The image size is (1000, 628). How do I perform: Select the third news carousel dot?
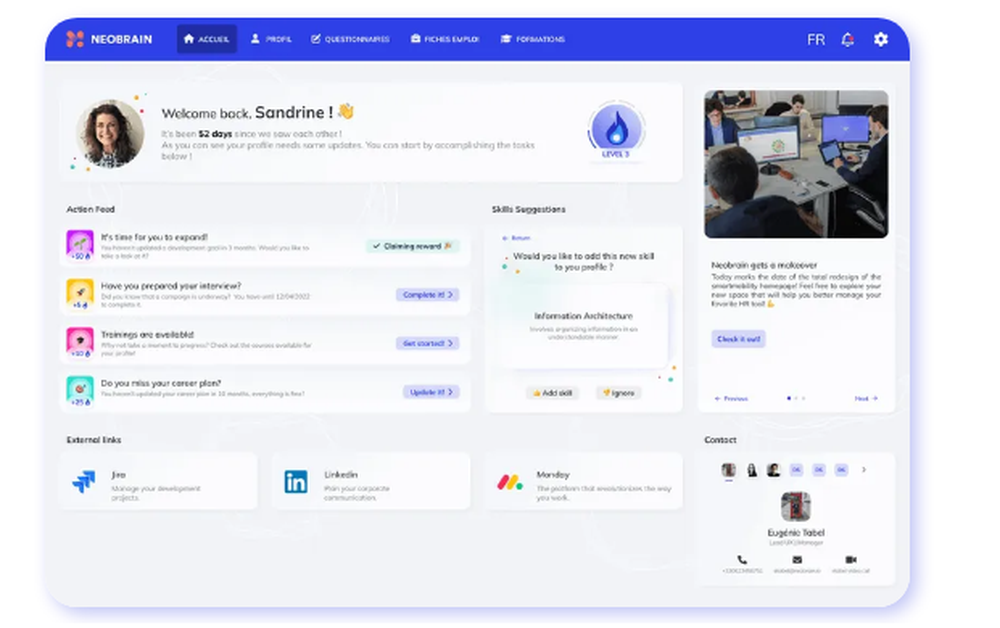coord(803,398)
